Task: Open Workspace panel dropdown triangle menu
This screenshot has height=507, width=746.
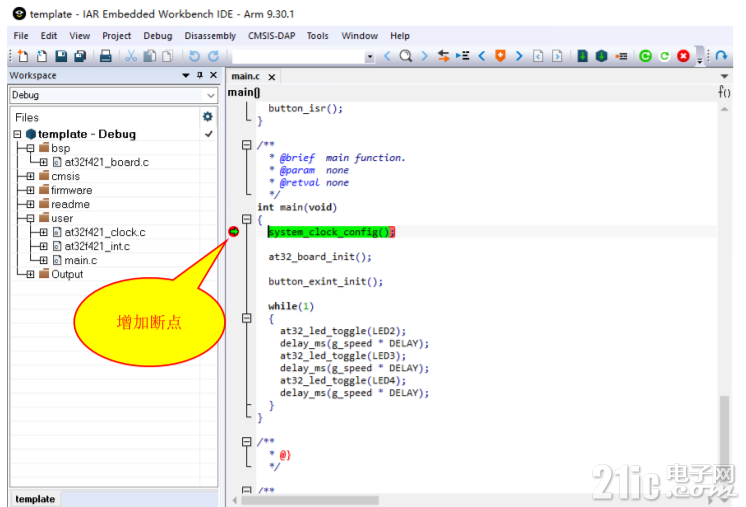Action: pos(186,75)
